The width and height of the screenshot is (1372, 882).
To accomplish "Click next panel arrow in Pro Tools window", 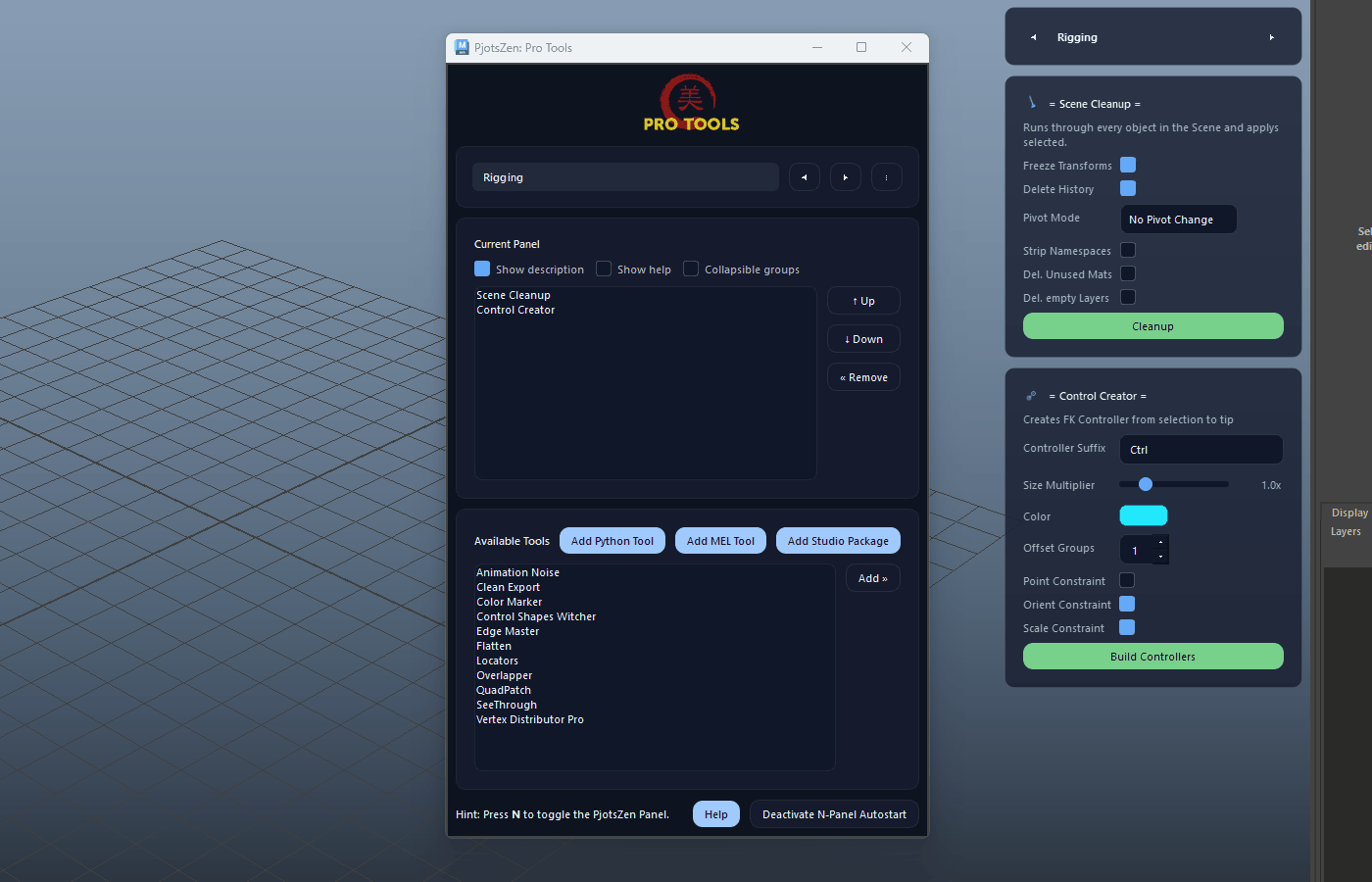I will 846,177.
